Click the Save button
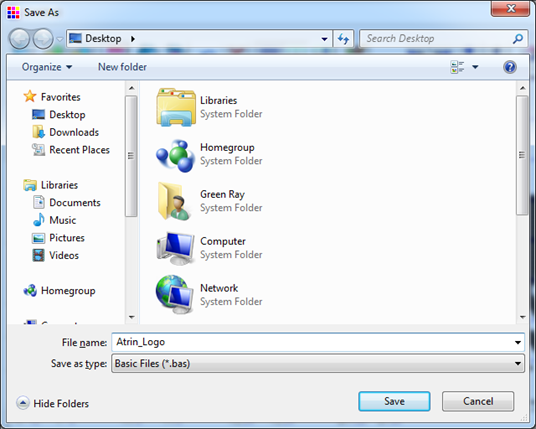Image resolution: width=536 pixels, height=429 pixels. tap(394, 401)
